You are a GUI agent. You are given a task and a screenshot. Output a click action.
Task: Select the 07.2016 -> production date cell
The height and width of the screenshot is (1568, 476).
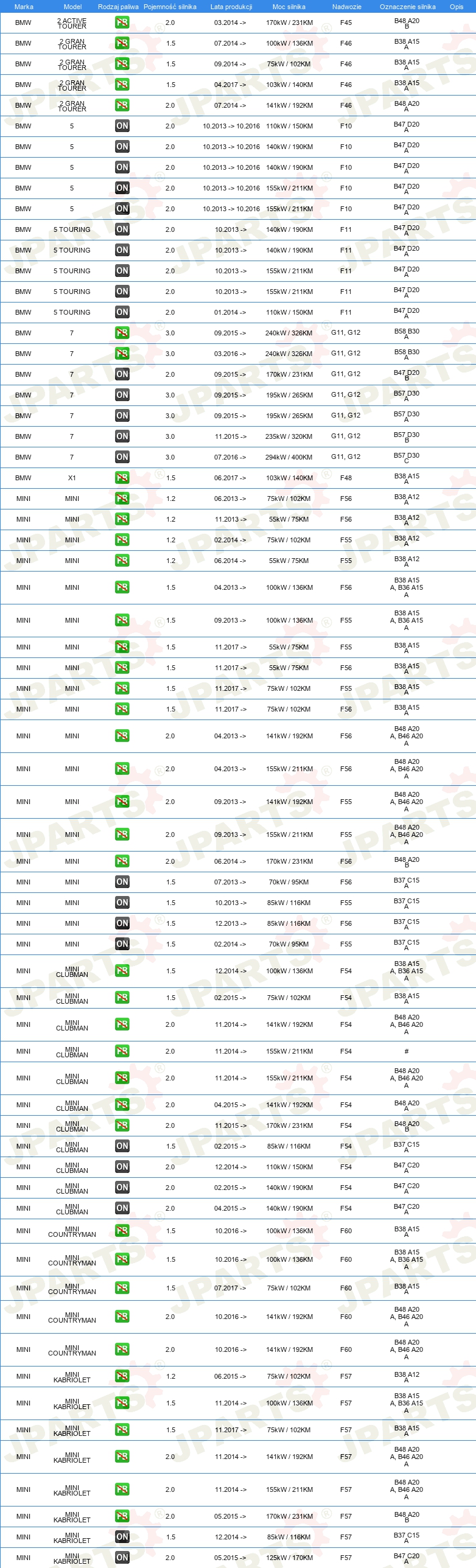(x=230, y=457)
